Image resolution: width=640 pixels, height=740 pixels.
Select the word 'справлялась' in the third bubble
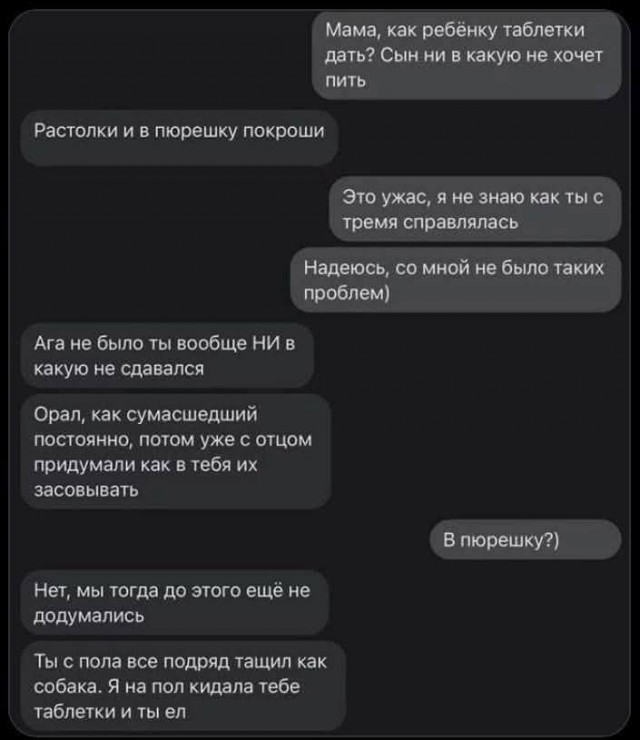click(460, 222)
